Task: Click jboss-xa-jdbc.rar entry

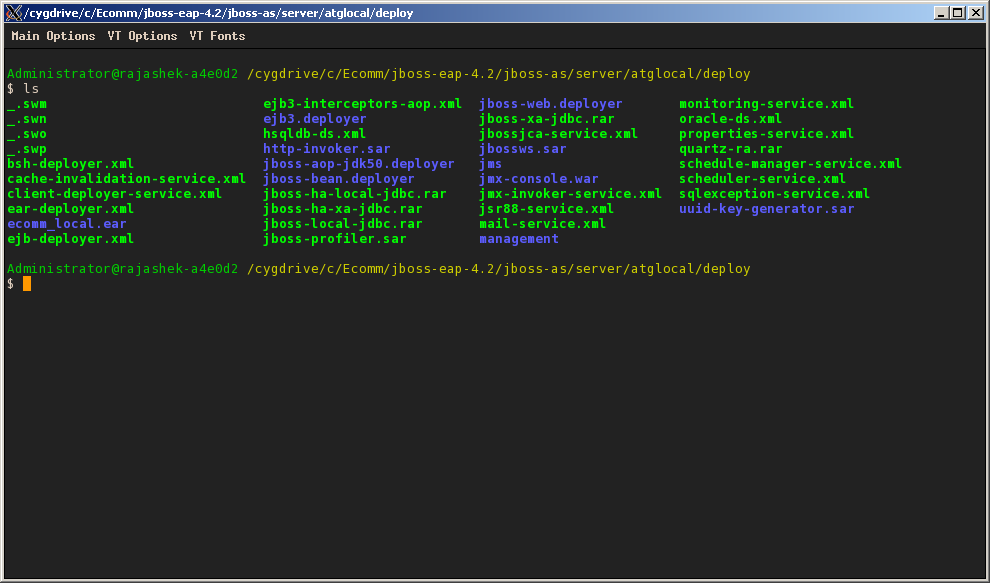Action: point(547,119)
